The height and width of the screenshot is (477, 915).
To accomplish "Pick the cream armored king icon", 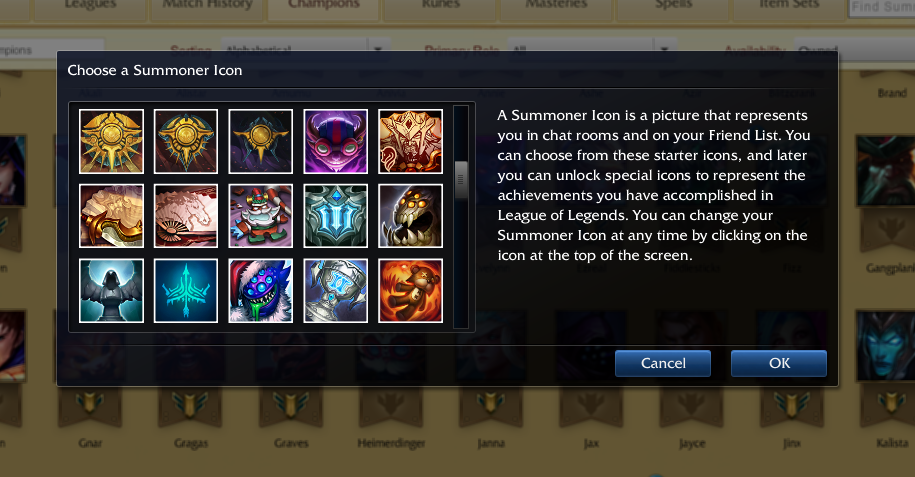I will [x=410, y=141].
